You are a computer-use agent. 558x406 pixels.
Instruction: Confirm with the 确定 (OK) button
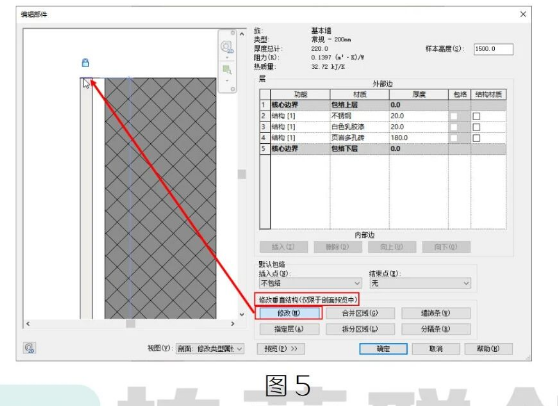click(383, 349)
